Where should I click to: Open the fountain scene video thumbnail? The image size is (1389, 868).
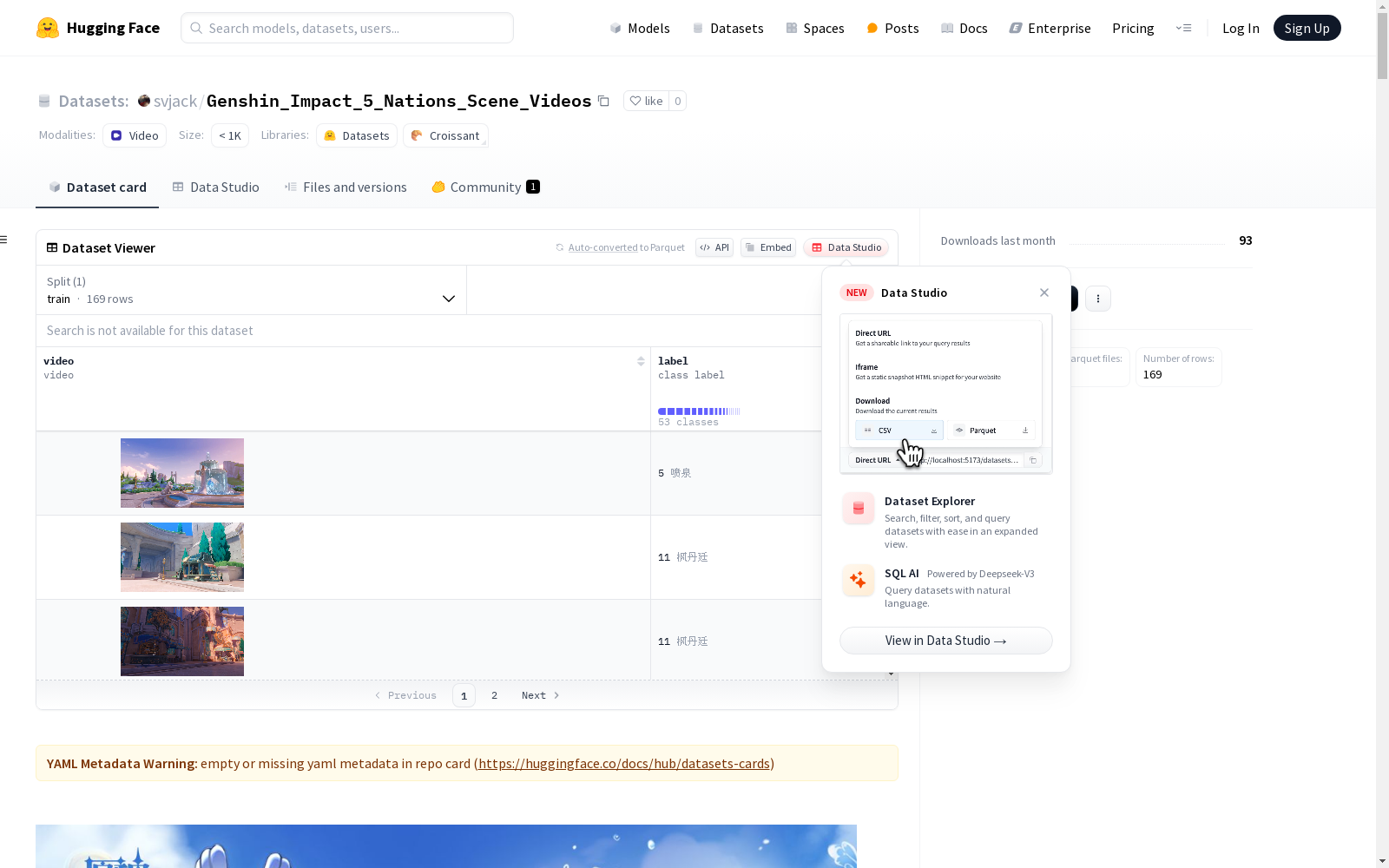pos(182,473)
